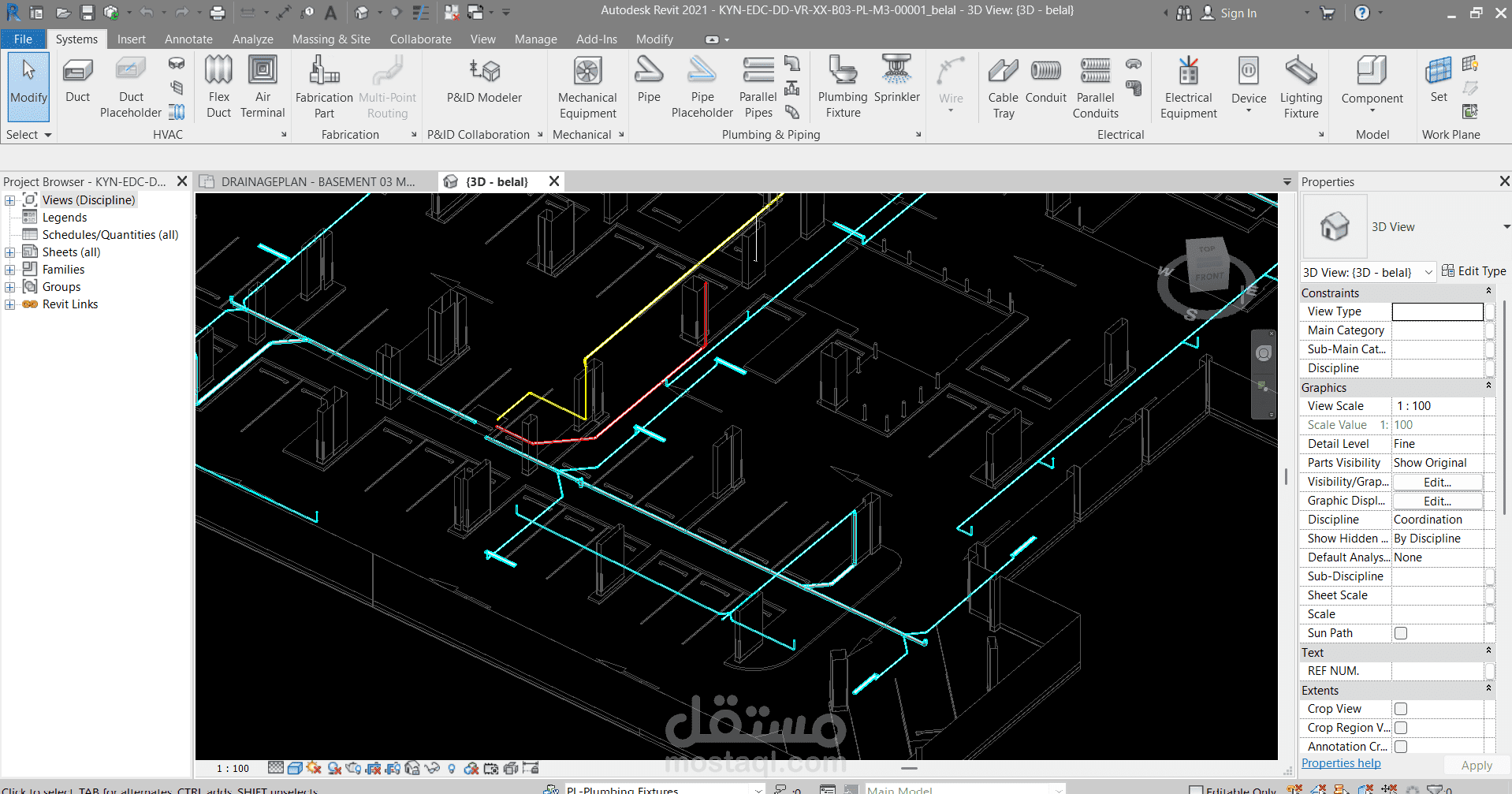This screenshot has height=794, width=1512.
Task: Choose the Parallel Conduits tool
Action: pos(1096,87)
